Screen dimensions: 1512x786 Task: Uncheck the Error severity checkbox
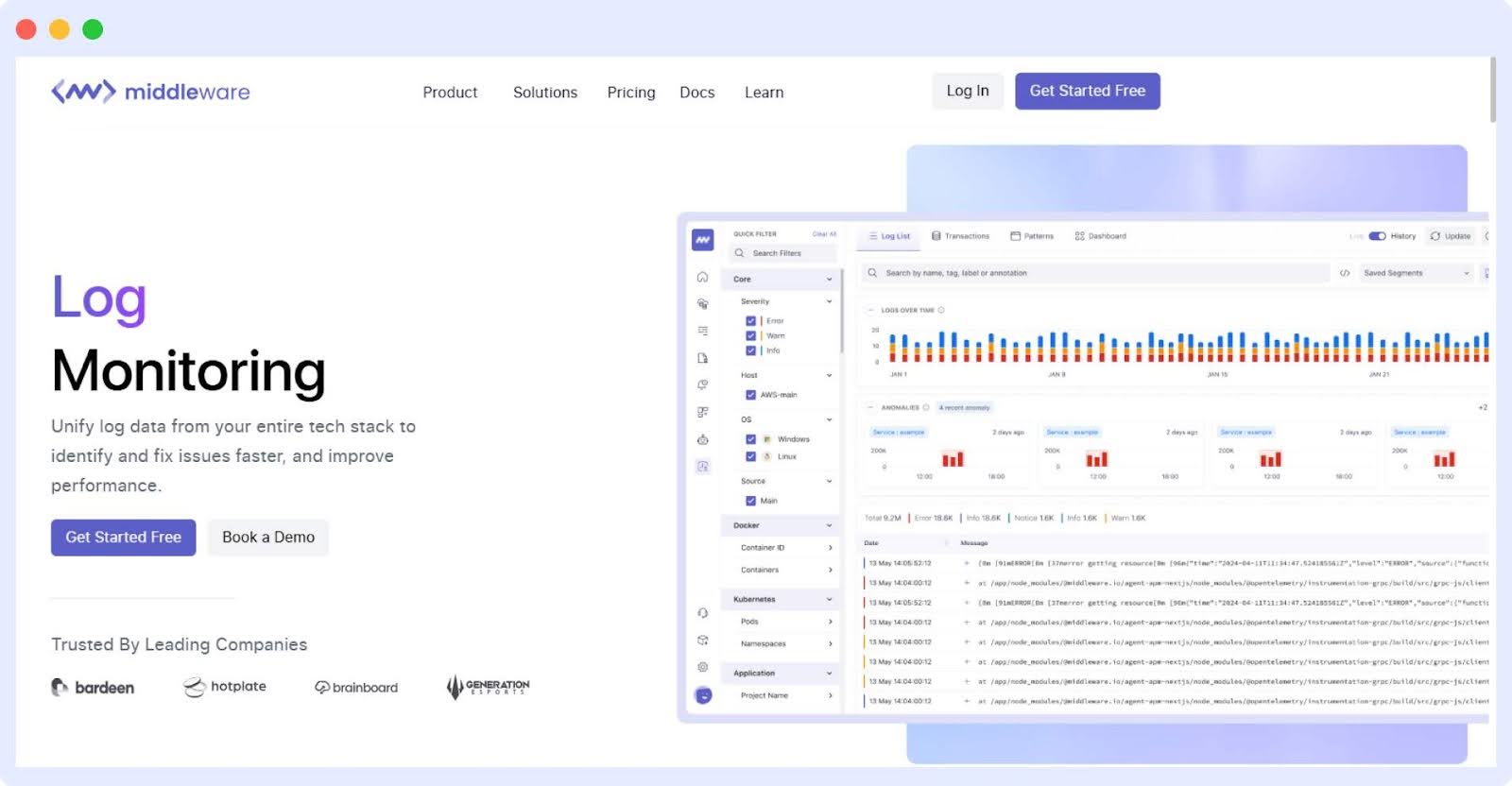point(750,321)
